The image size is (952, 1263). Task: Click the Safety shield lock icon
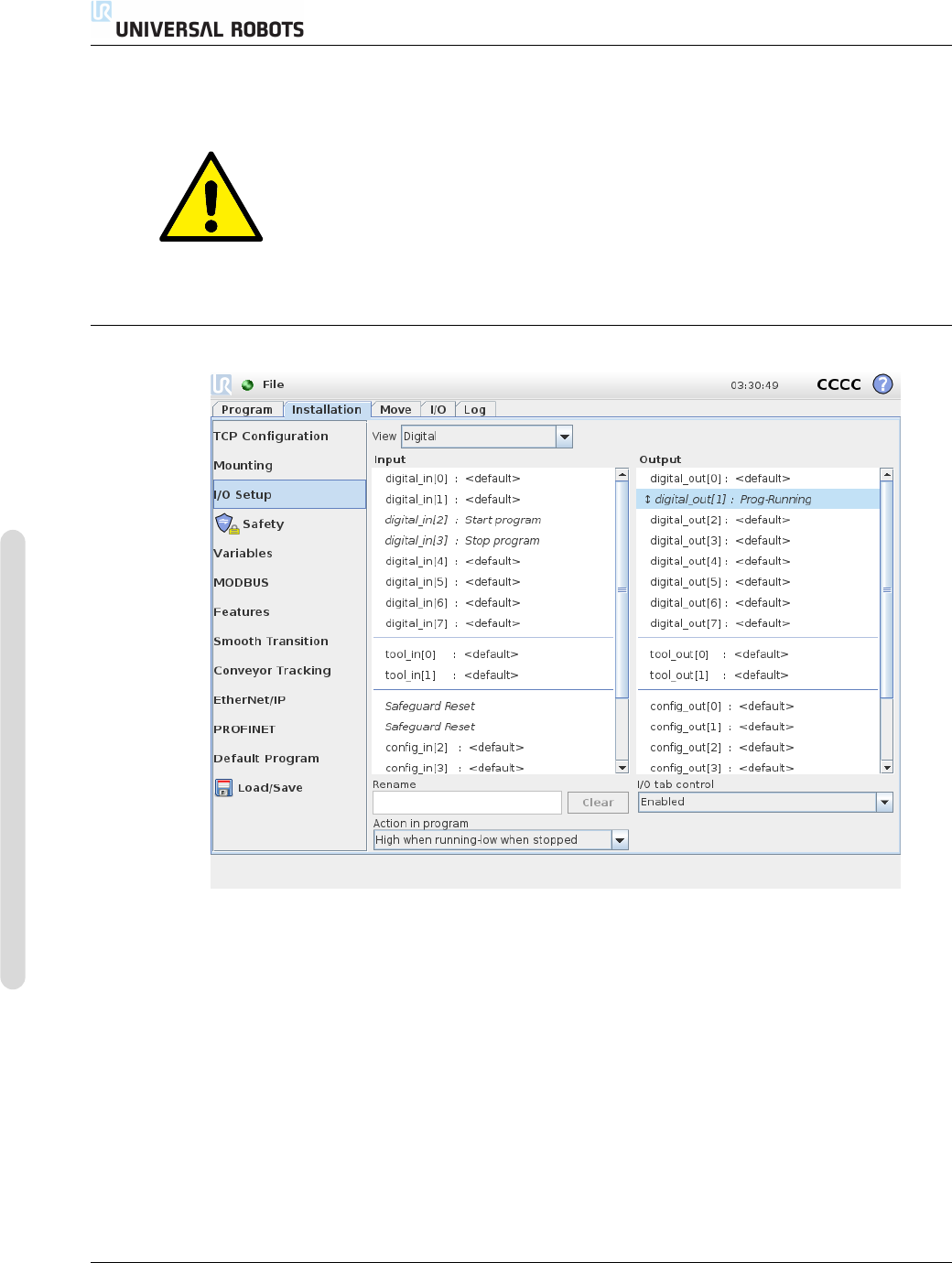click(x=227, y=524)
